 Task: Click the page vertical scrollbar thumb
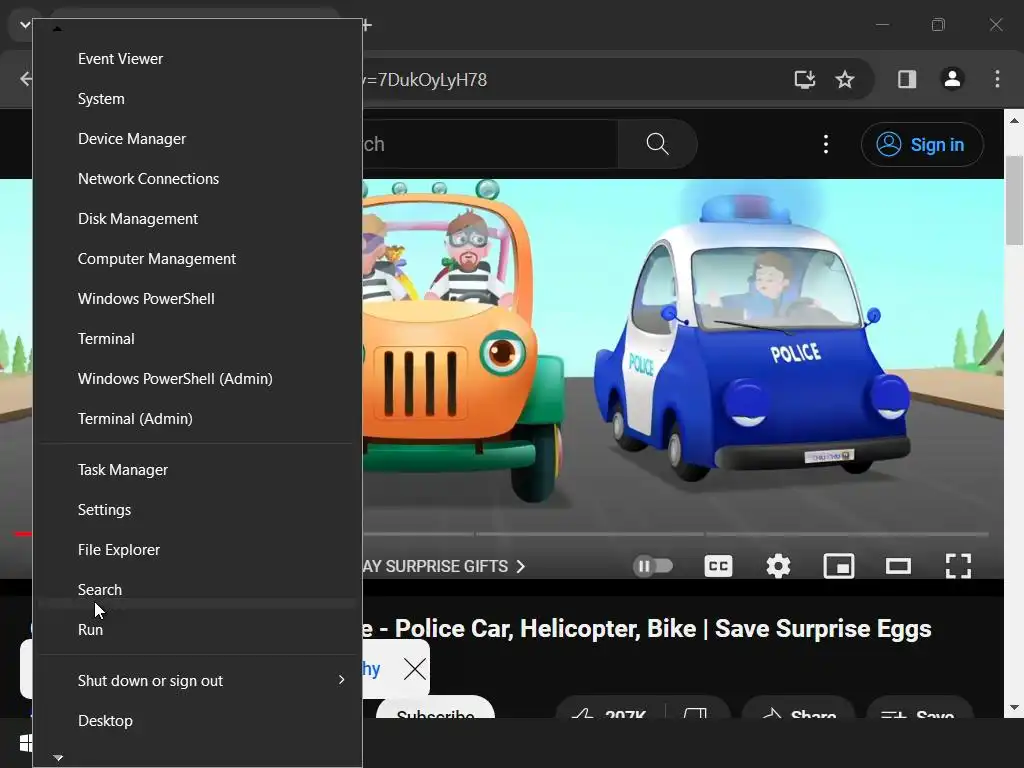coord(1014,200)
